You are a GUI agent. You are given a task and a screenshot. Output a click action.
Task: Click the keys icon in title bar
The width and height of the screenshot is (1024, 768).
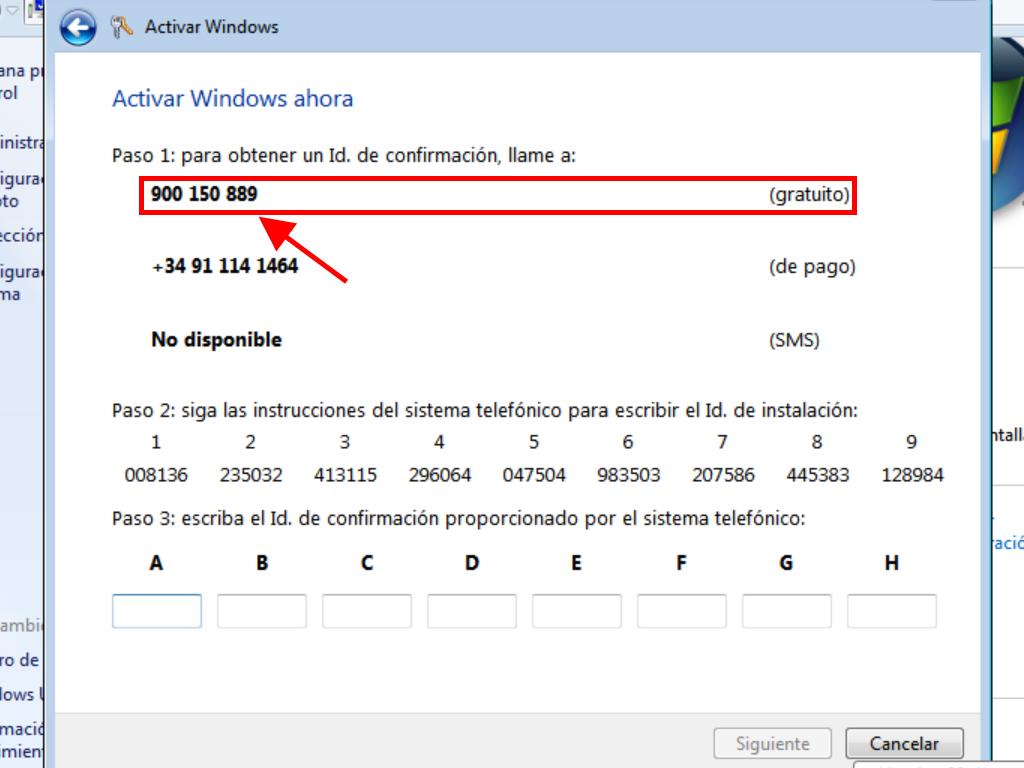[x=122, y=27]
